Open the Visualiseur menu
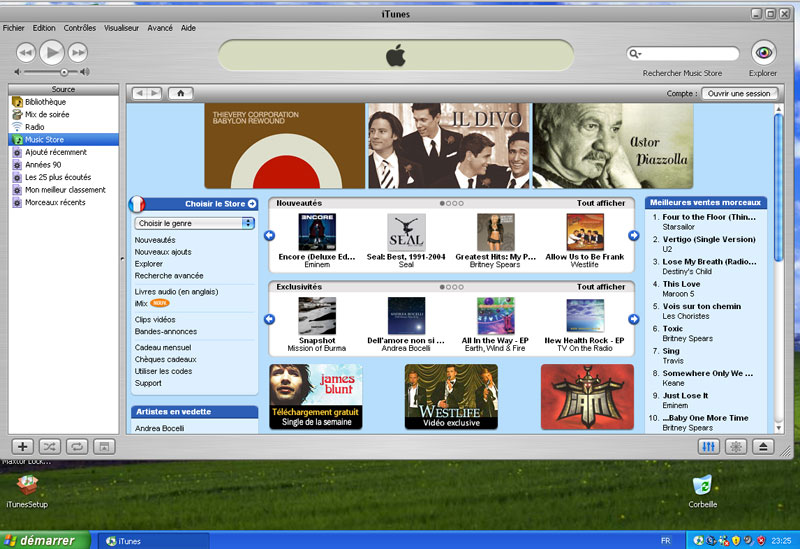Screen dimensions: 800x549 point(121,28)
